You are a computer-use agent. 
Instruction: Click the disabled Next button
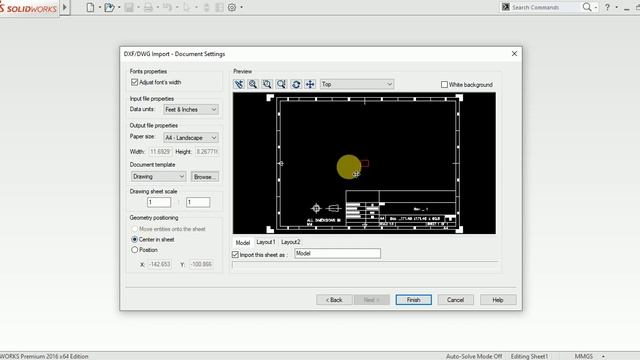point(372,300)
